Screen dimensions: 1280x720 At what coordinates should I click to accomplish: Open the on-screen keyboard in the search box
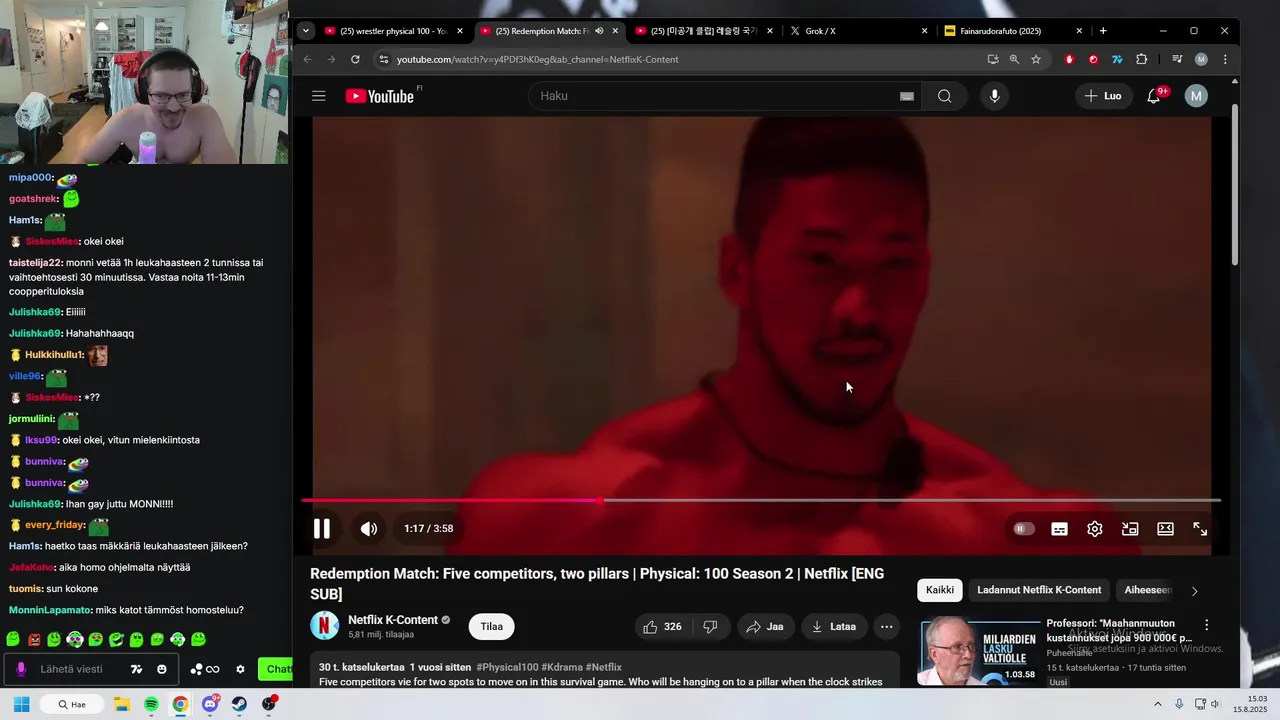(x=906, y=96)
